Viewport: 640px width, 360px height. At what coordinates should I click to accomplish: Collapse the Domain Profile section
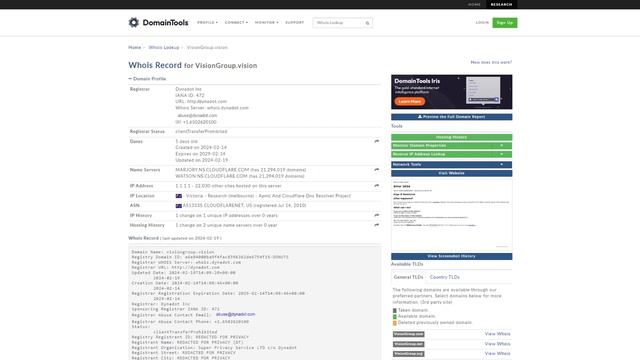[x=147, y=78]
